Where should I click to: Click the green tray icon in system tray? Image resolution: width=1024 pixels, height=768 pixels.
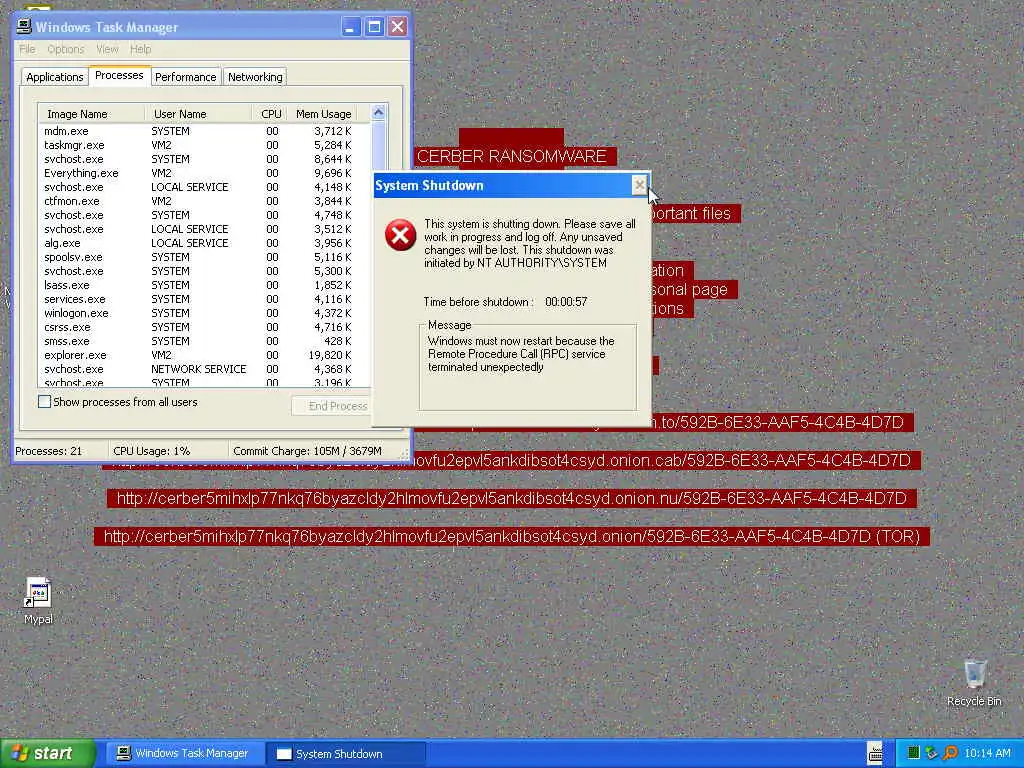914,753
